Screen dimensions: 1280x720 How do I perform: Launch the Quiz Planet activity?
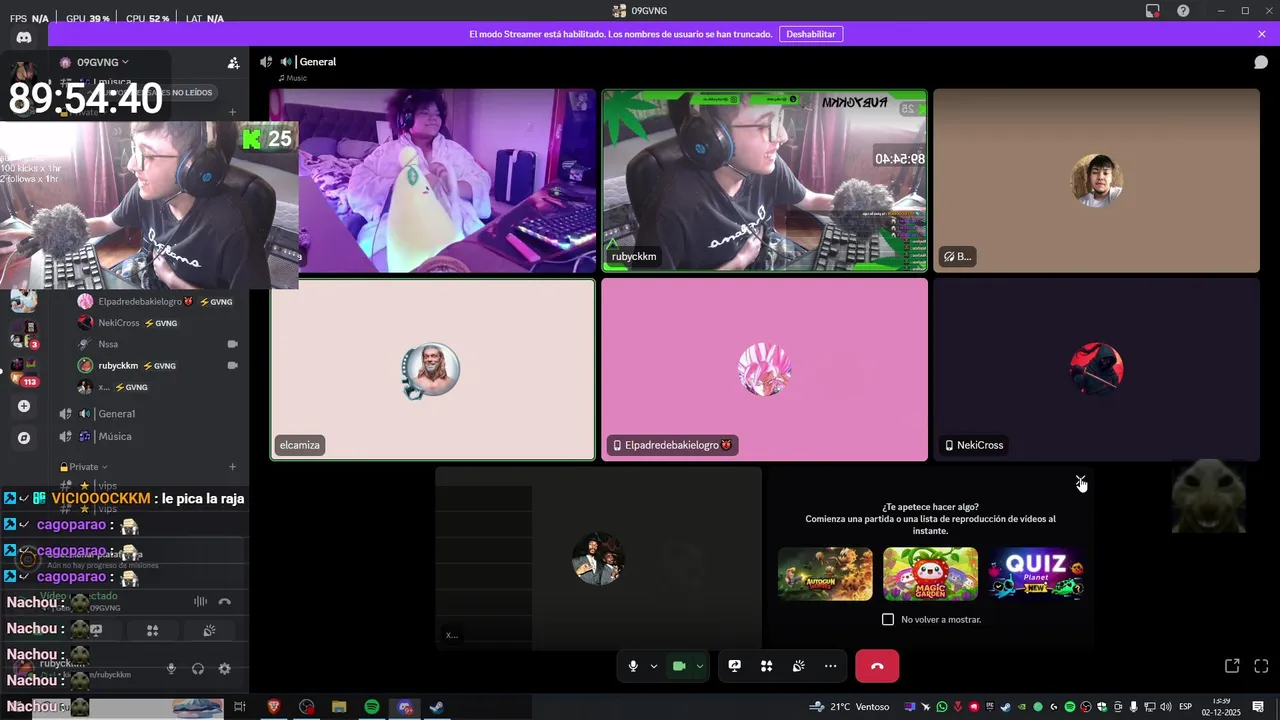1036,574
